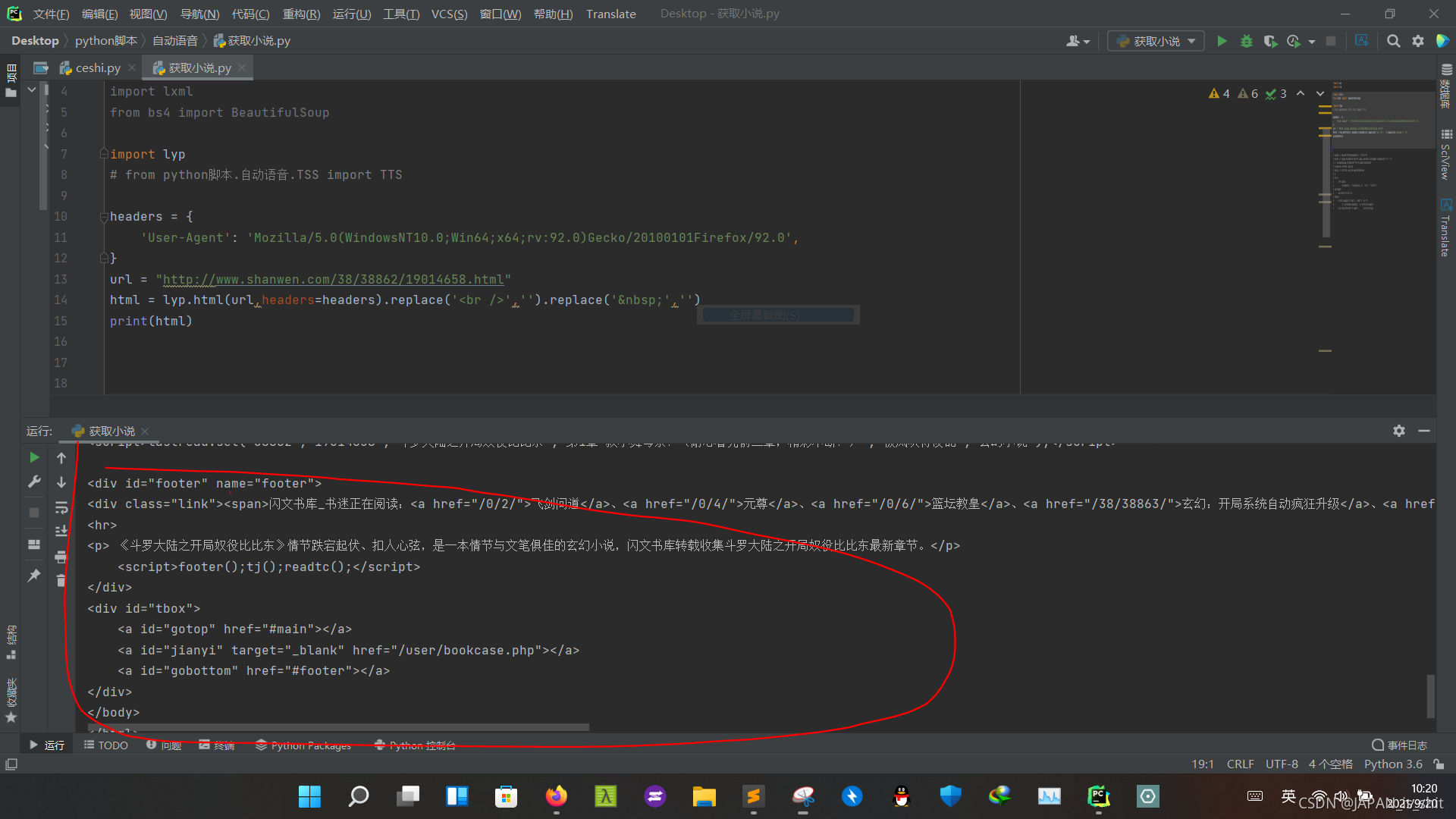Fold the headers dictionary at line 10
Image resolution: width=1456 pixels, height=819 pixels.
tap(104, 217)
